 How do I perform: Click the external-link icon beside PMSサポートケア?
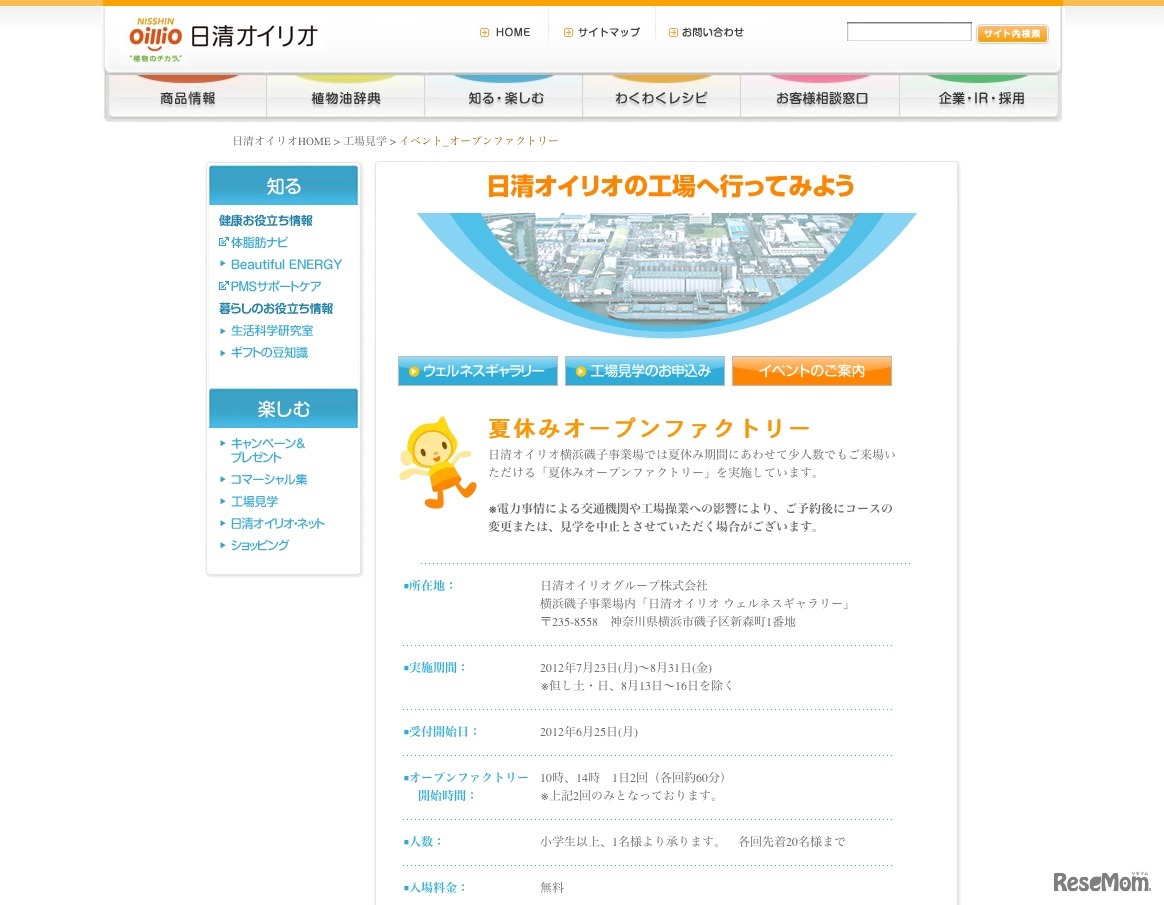pyautogui.click(x=222, y=286)
